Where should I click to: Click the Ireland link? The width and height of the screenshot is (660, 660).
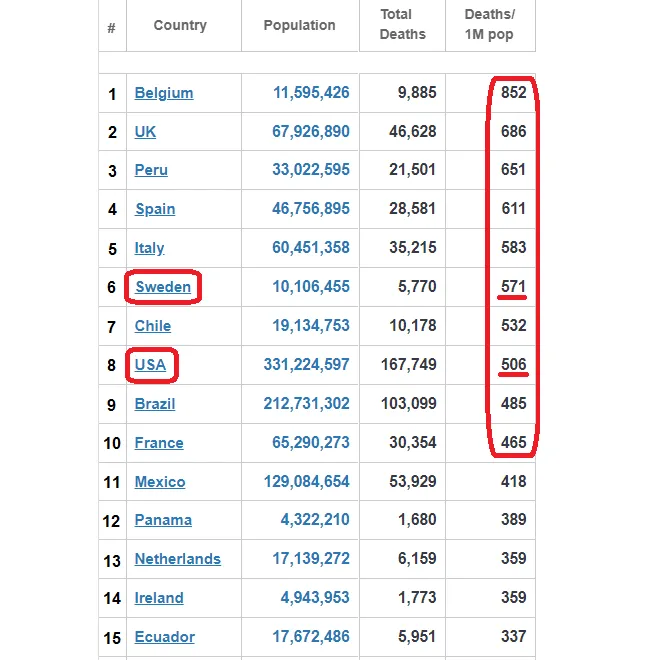pyautogui.click(x=159, y=598)
